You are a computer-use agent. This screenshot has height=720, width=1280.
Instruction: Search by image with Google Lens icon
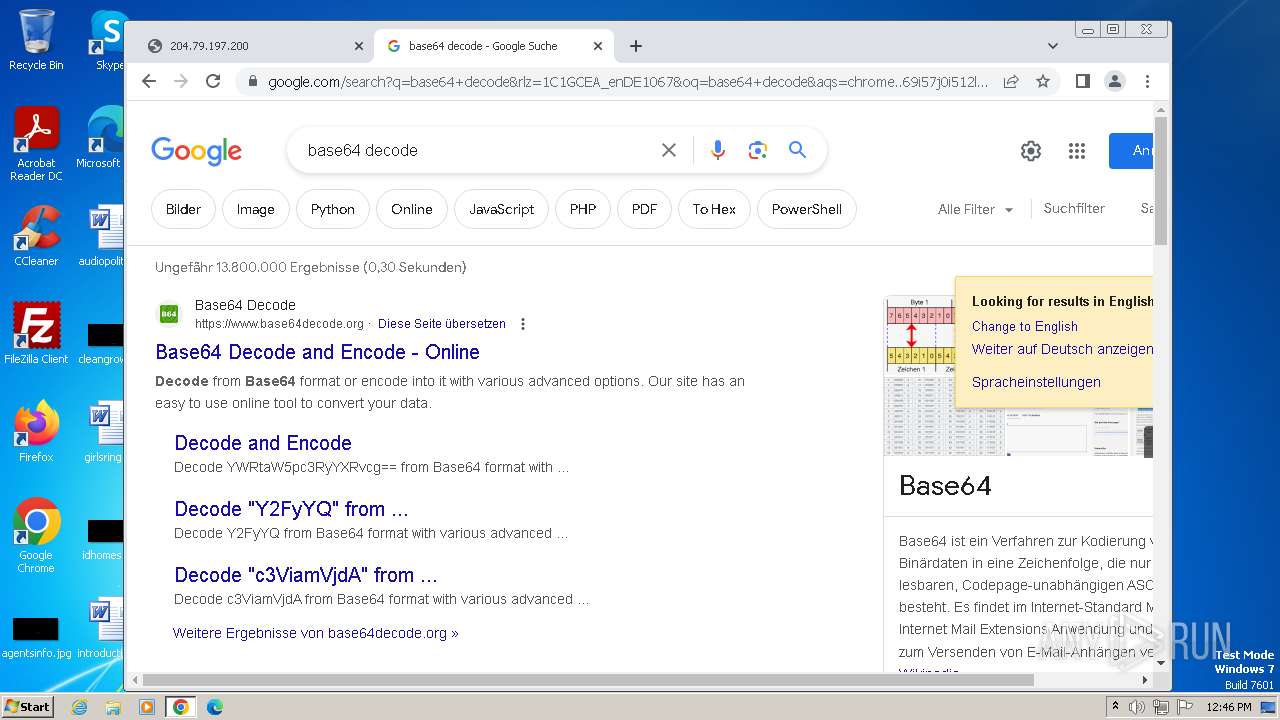pos(758,150)
